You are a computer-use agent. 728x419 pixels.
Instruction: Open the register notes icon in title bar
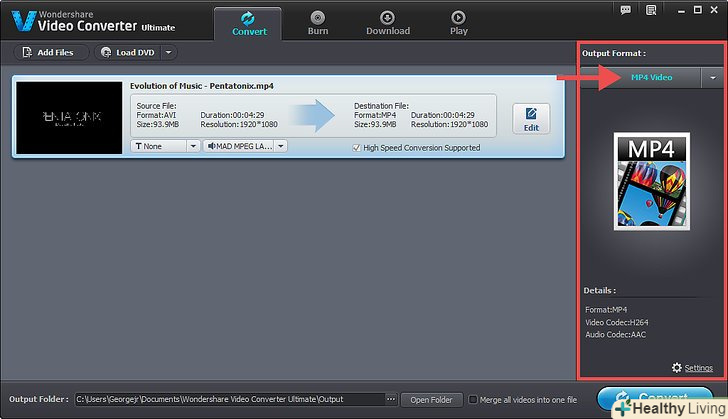point(651,10)
